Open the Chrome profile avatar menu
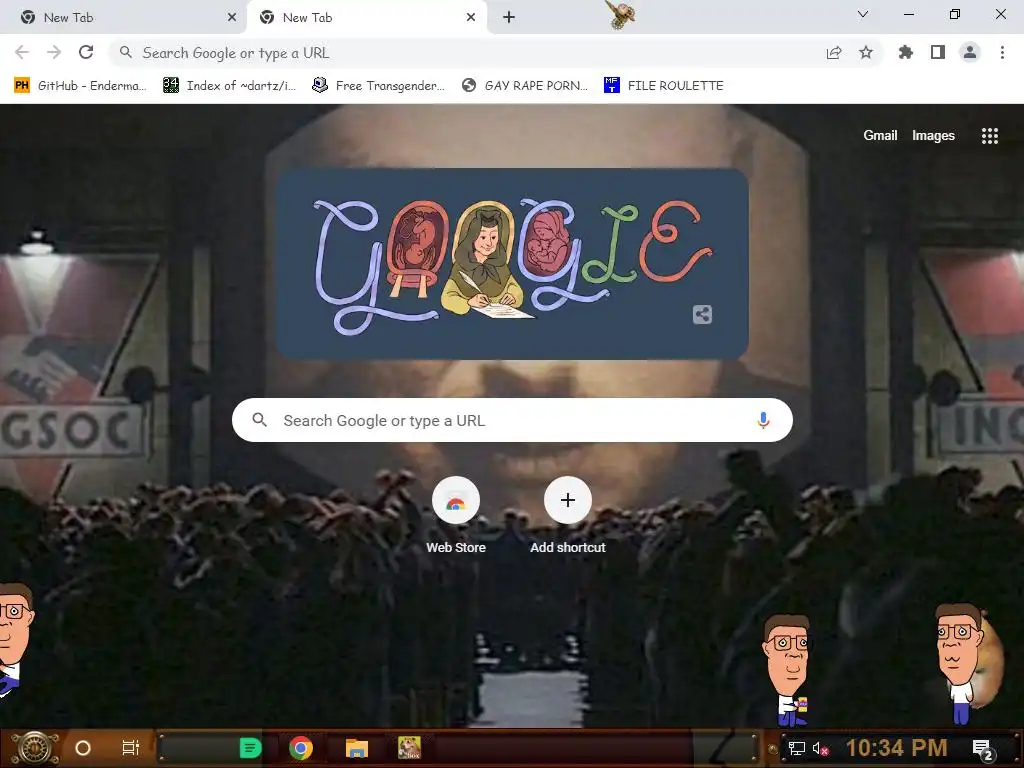Image resolution: width=1024 pixels, height=768 pixels. tap(970, 52)
